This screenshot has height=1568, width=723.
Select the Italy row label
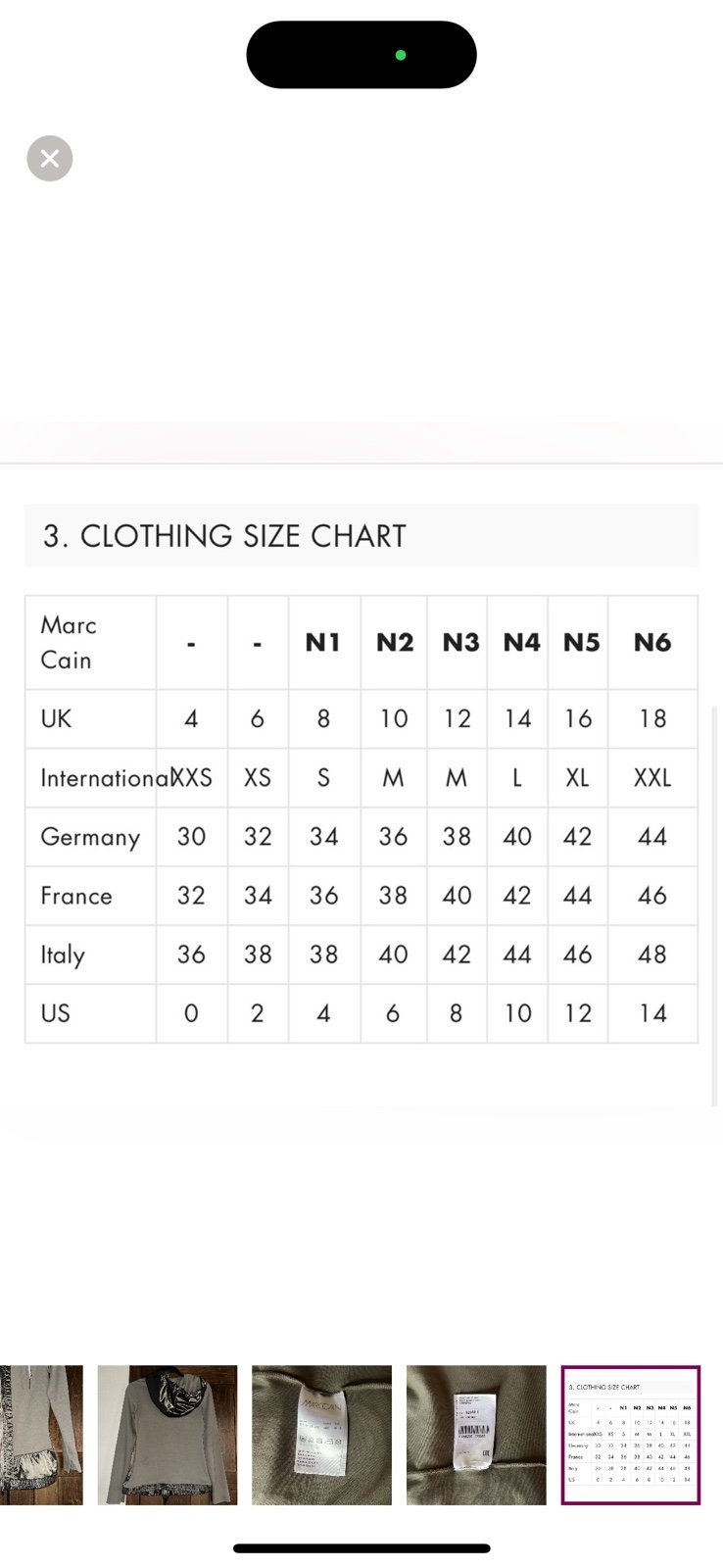tap(63, 955)
